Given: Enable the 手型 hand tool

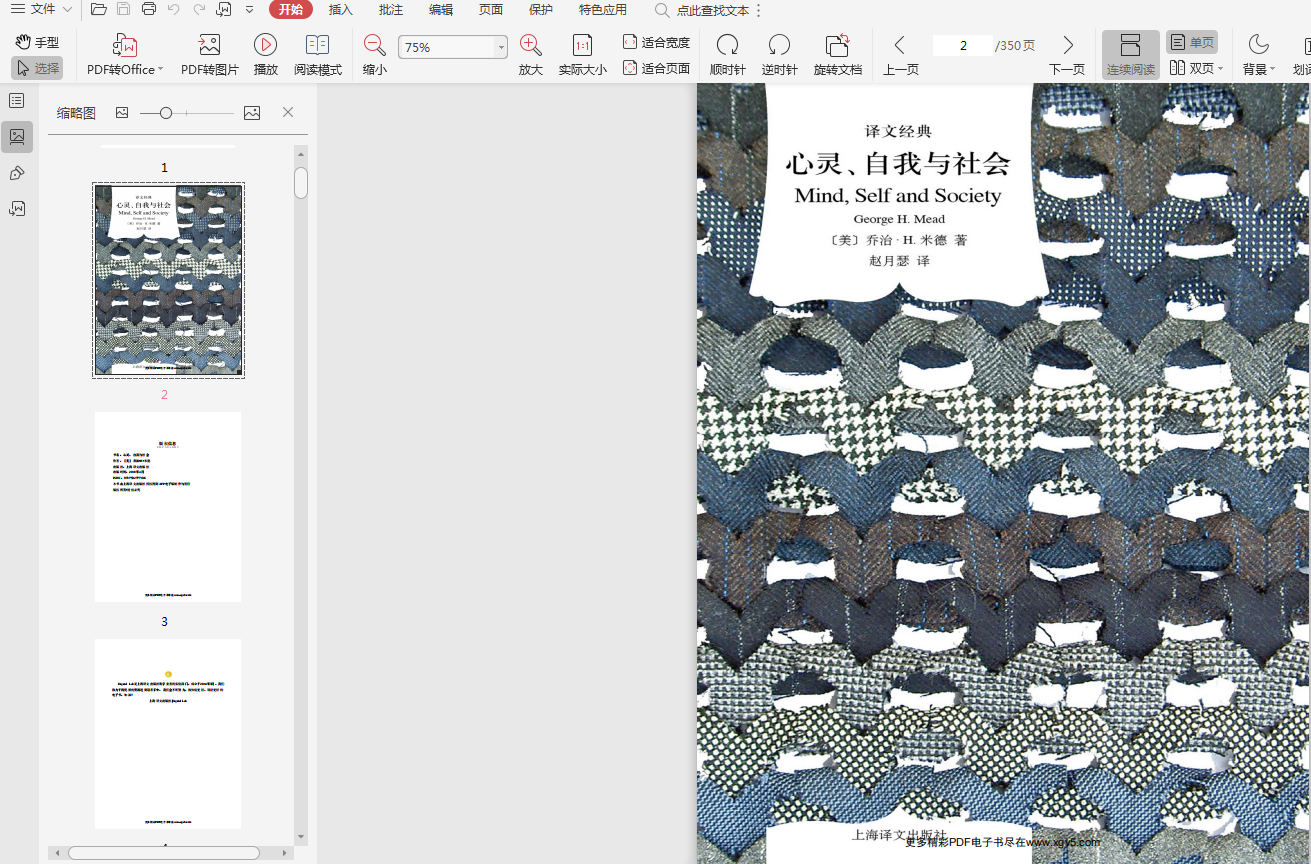Looking at the screenshot, I should 37,42.
